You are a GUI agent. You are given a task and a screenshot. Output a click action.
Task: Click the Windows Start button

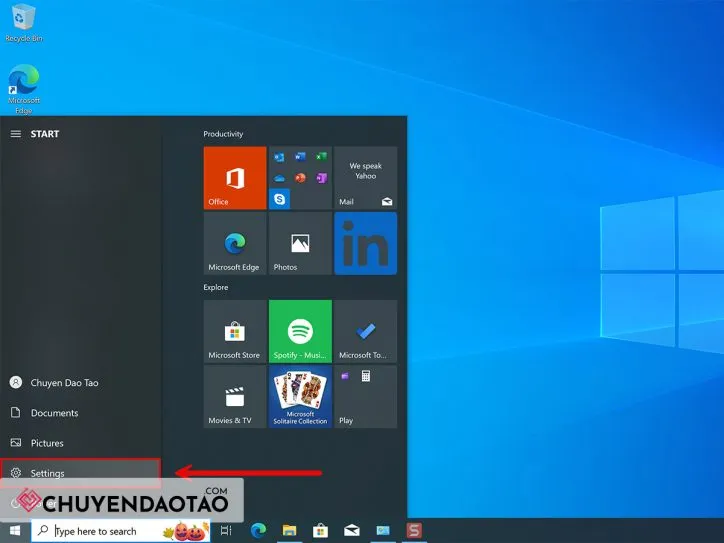coord(15,531)
